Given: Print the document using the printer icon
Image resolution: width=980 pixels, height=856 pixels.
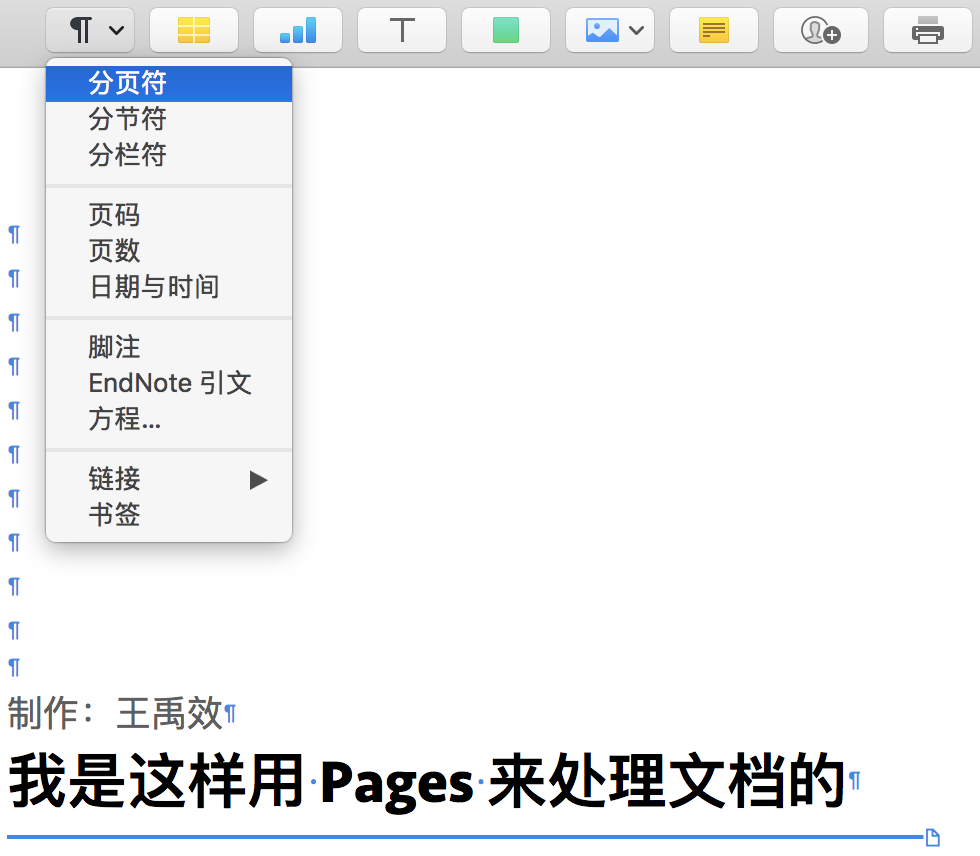Looking at the screenshot, I should point(927,30).
